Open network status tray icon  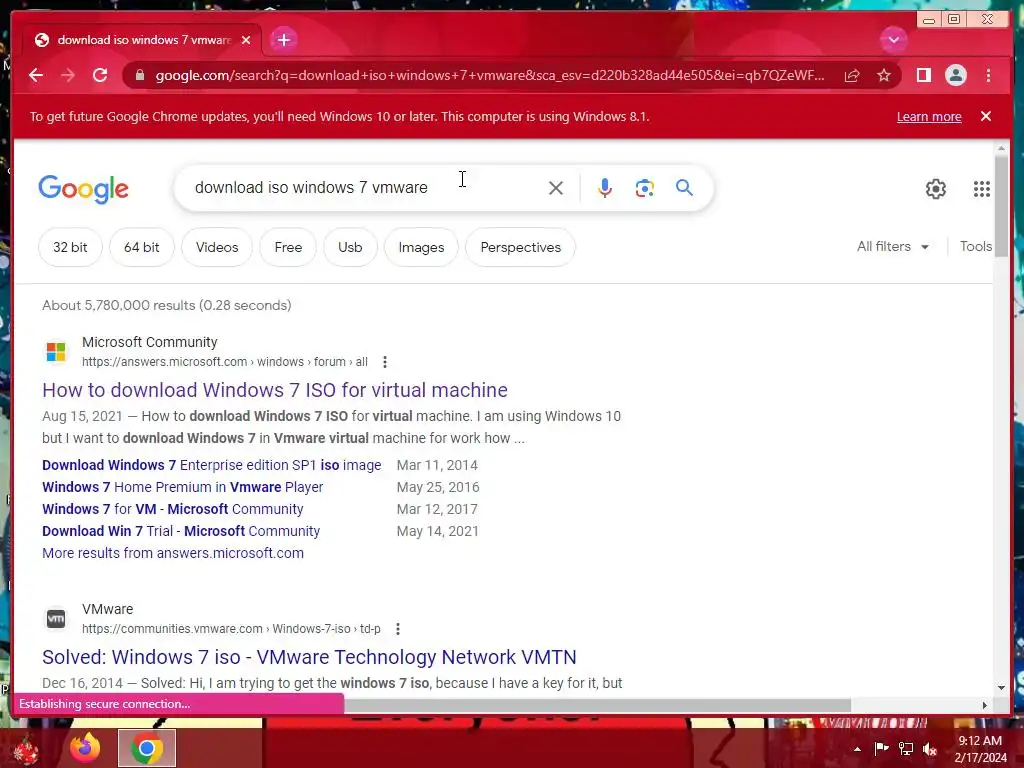tap(906, 749)
